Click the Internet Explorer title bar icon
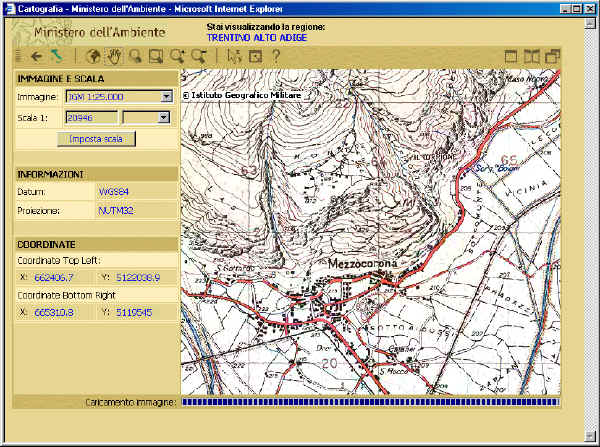The height and width of the screenshot is (447, 600). pyautogui.click(x=11, y=8)
